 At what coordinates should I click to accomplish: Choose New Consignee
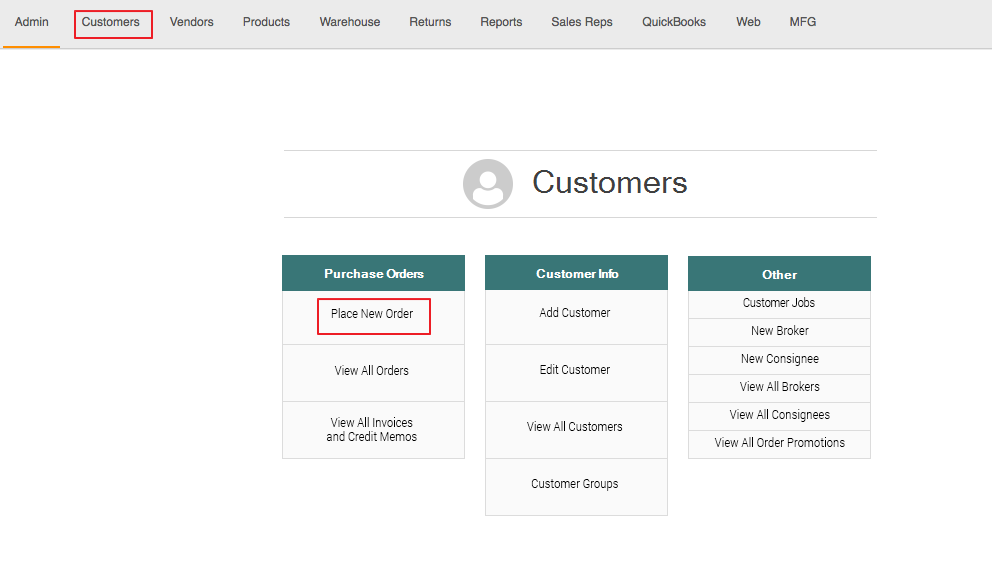tap(779, 359)
